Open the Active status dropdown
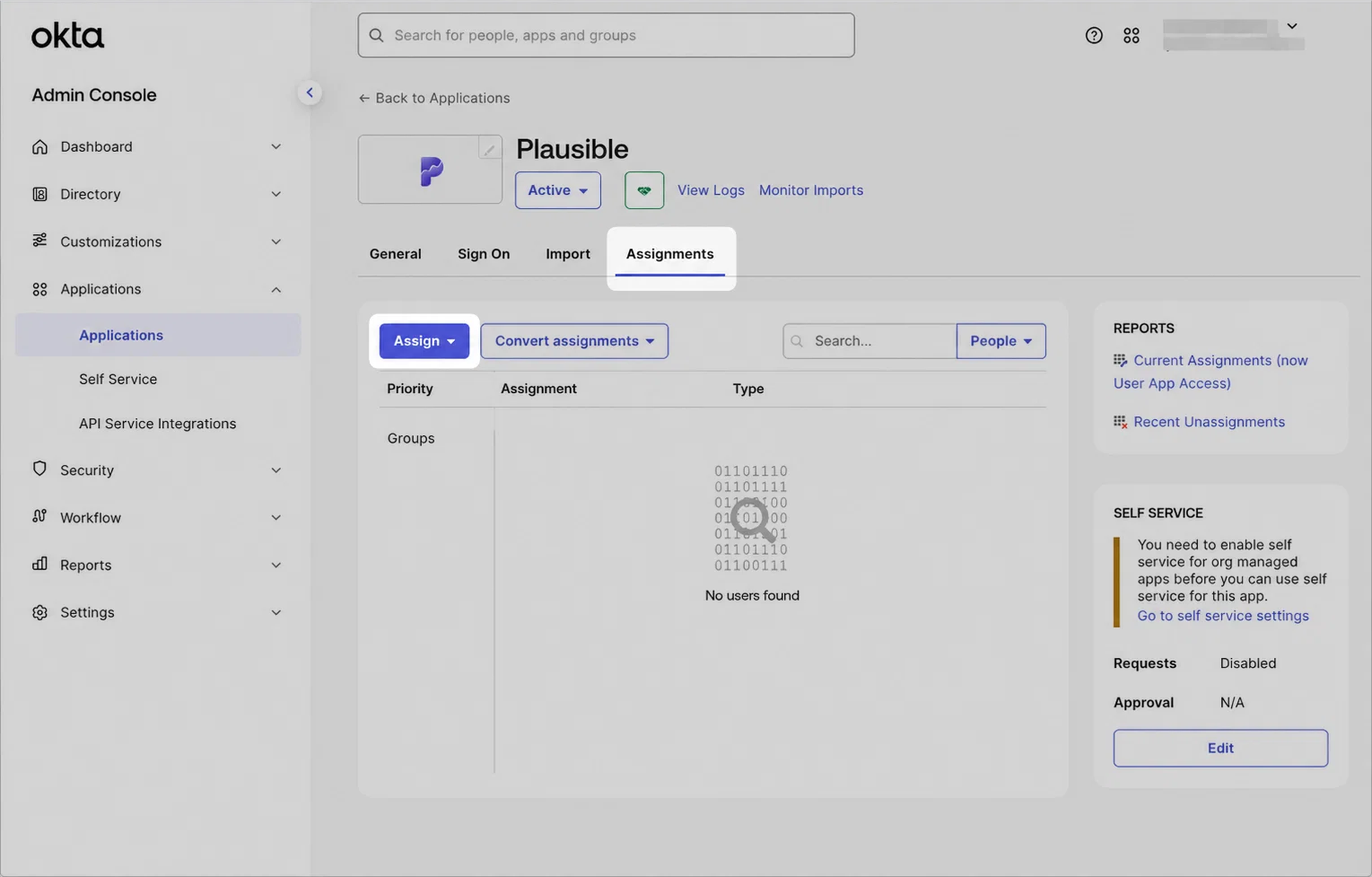Viewport: 1372px width, 877px height. click(558, 190)
